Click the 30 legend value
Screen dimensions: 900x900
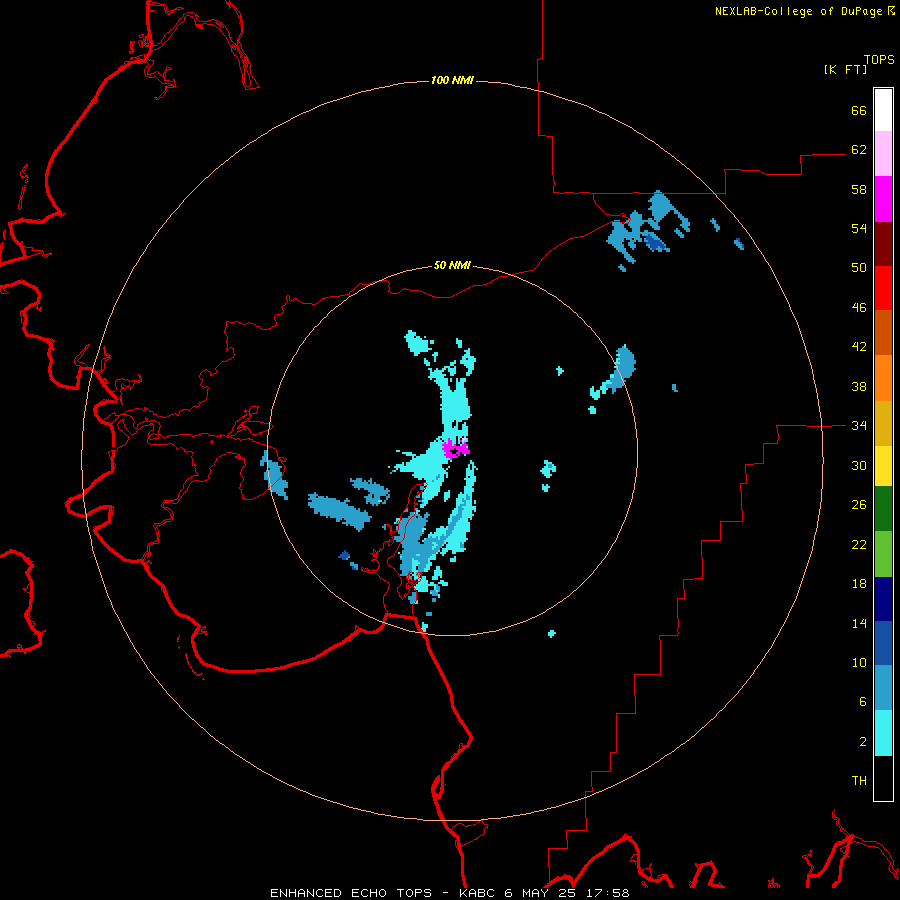pyautogui.click(x=859, y=465)
